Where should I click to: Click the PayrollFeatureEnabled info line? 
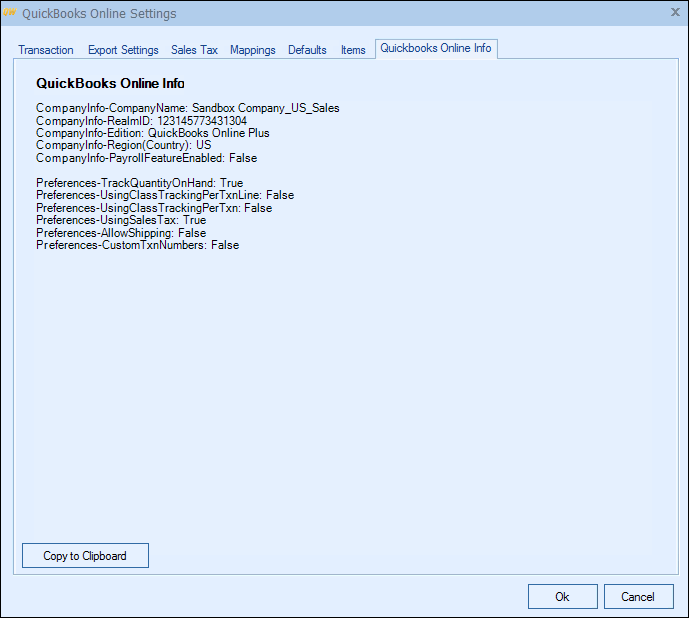coord(146,158)
